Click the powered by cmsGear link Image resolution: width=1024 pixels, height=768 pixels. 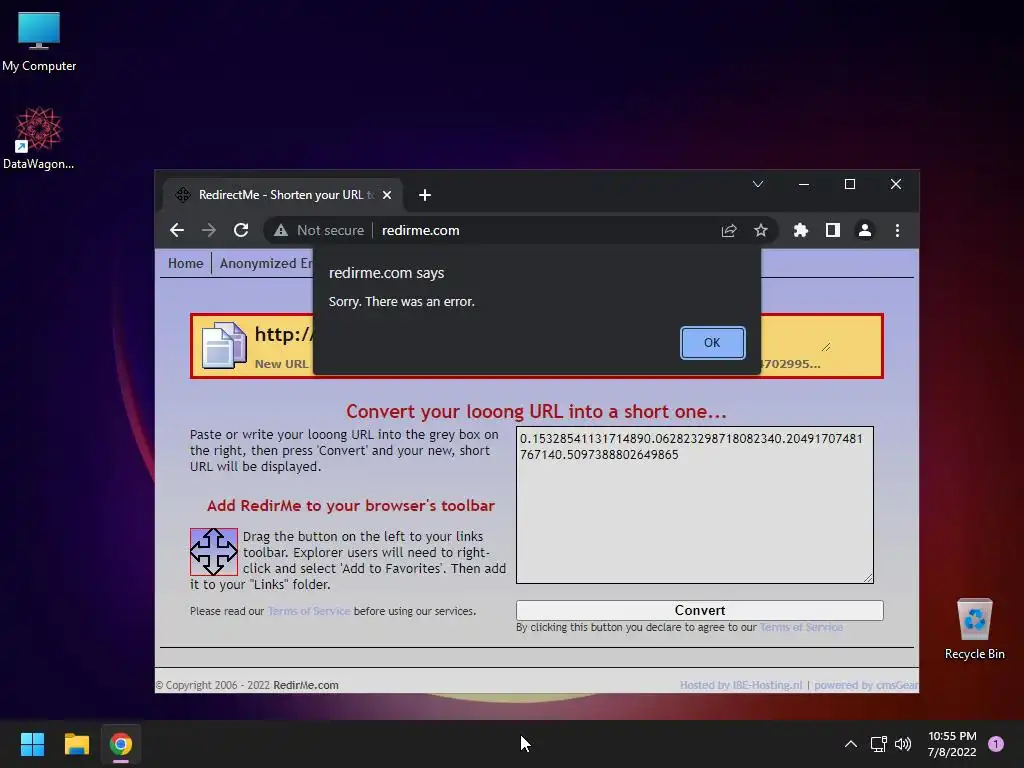866,685
